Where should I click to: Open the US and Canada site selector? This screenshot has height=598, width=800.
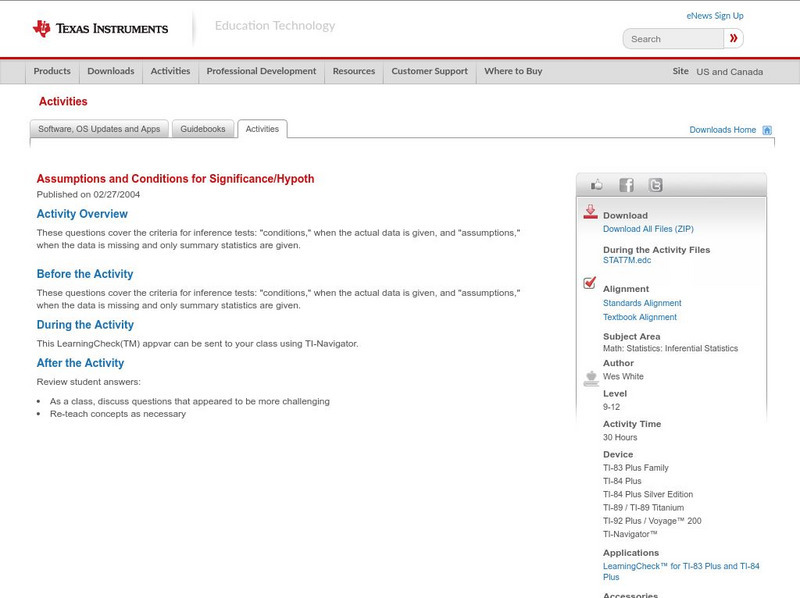click(x=729, y=72)
